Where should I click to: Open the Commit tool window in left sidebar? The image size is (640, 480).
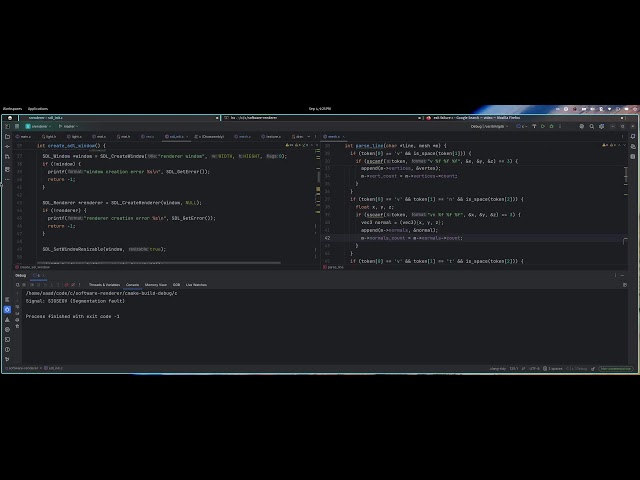(x=7, y=147)
